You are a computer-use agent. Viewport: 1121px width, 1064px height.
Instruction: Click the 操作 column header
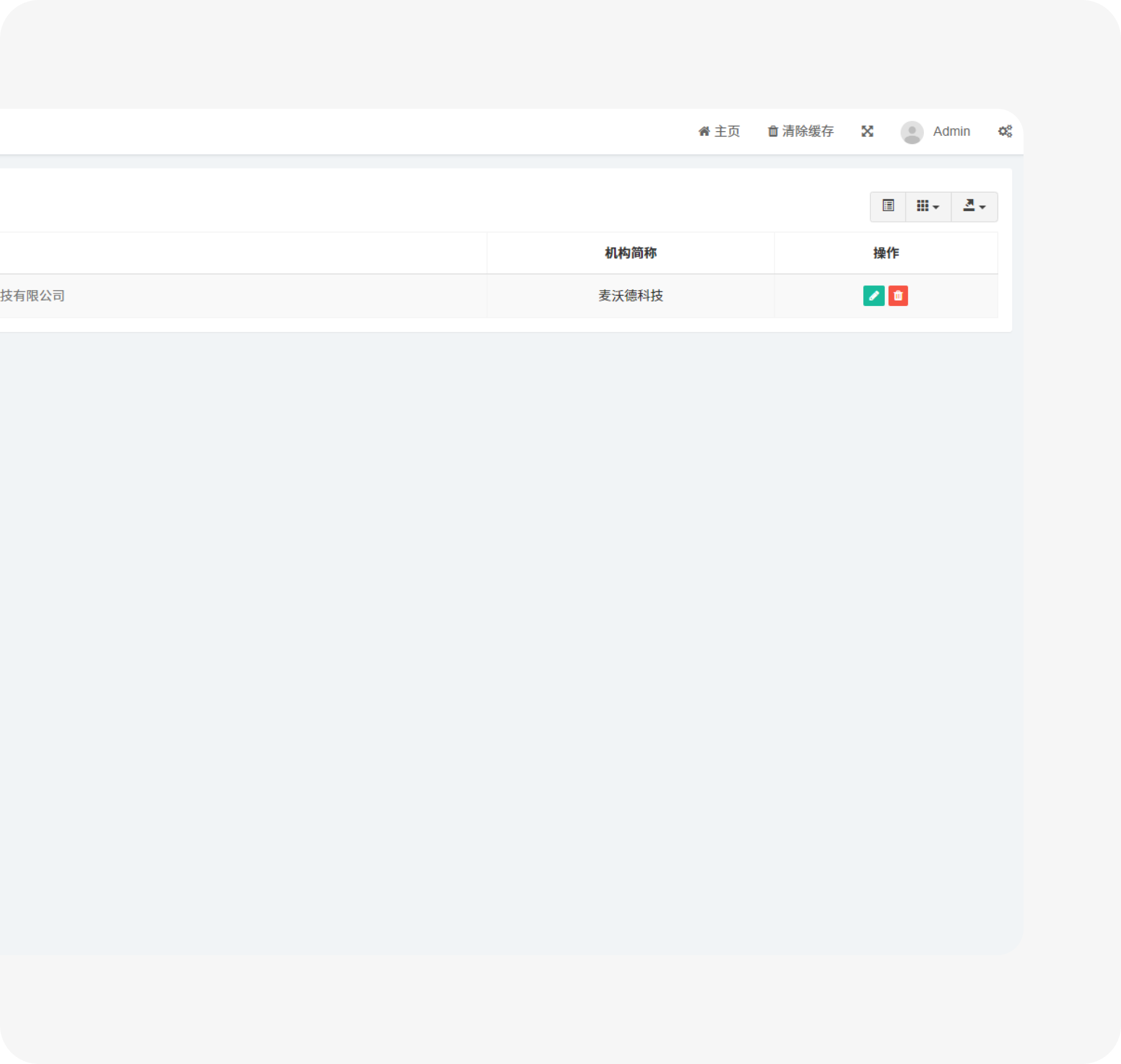tap(885, 253)
